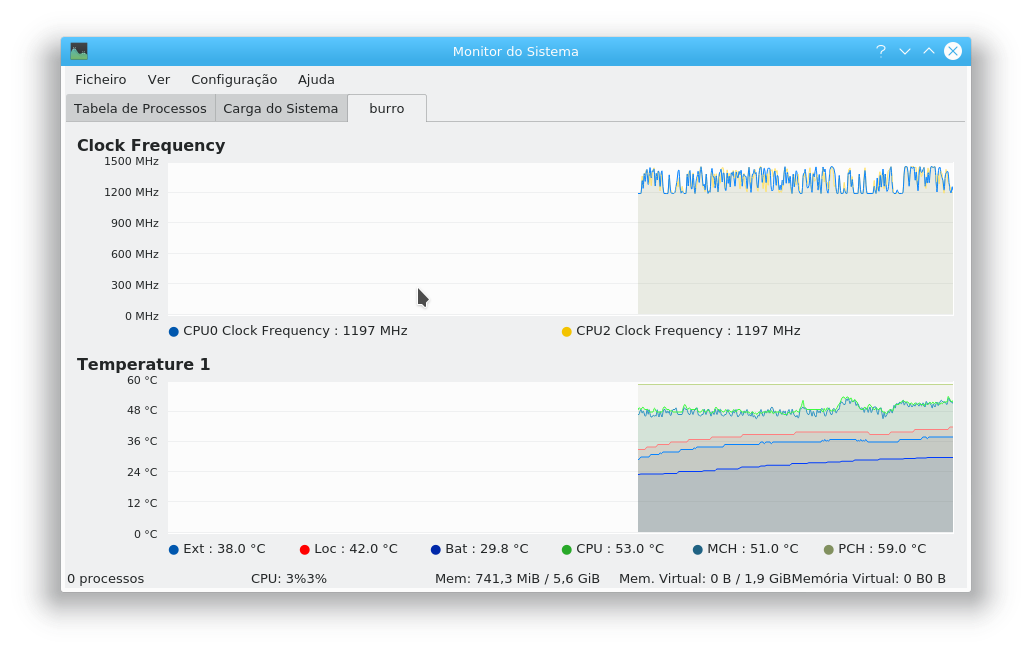This screenshot has width=1032, height=653.
Task: Click the Clock Frequency graph title
Action: coord(151,145)
